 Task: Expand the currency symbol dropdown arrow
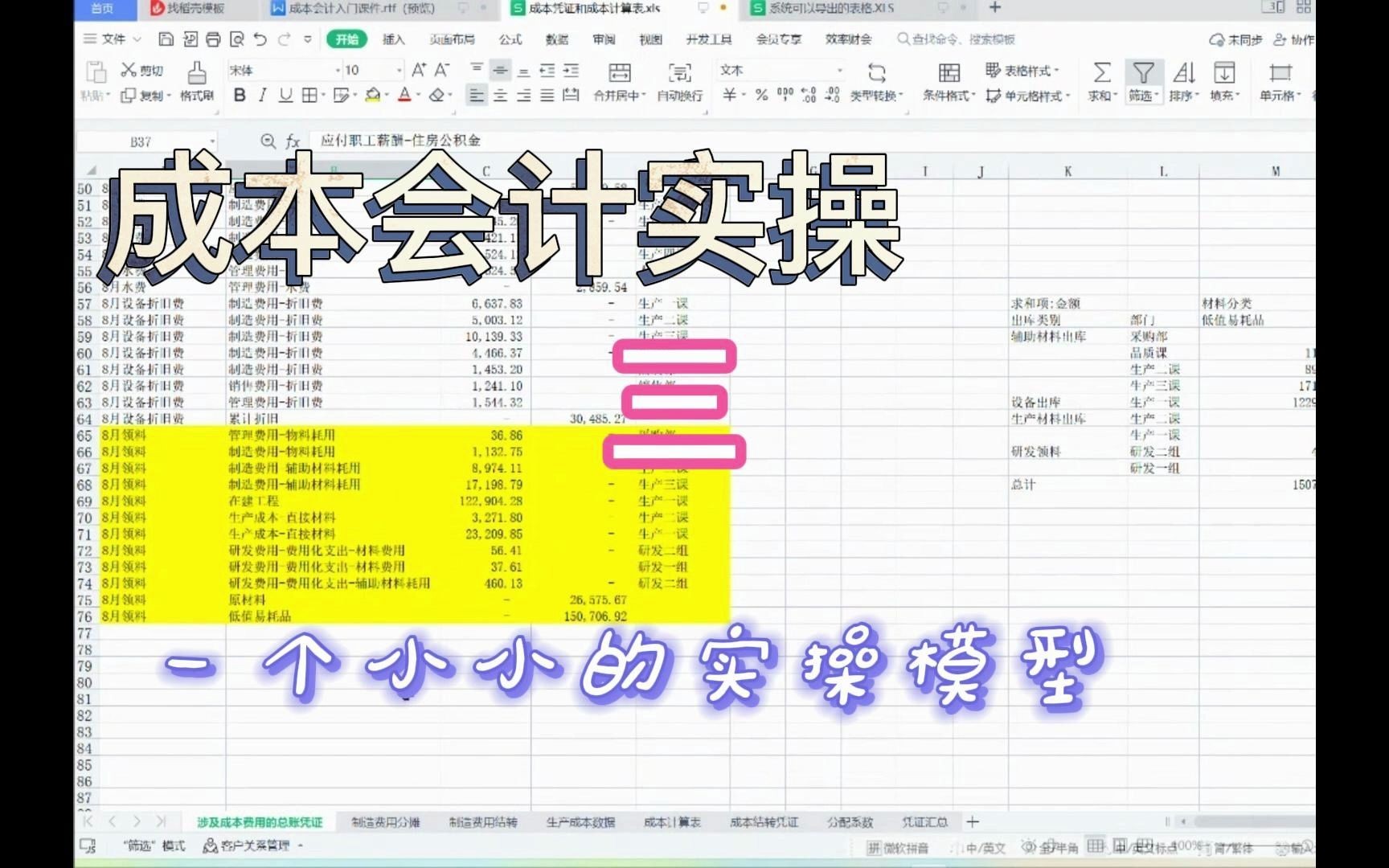click(x=744, y=96)
